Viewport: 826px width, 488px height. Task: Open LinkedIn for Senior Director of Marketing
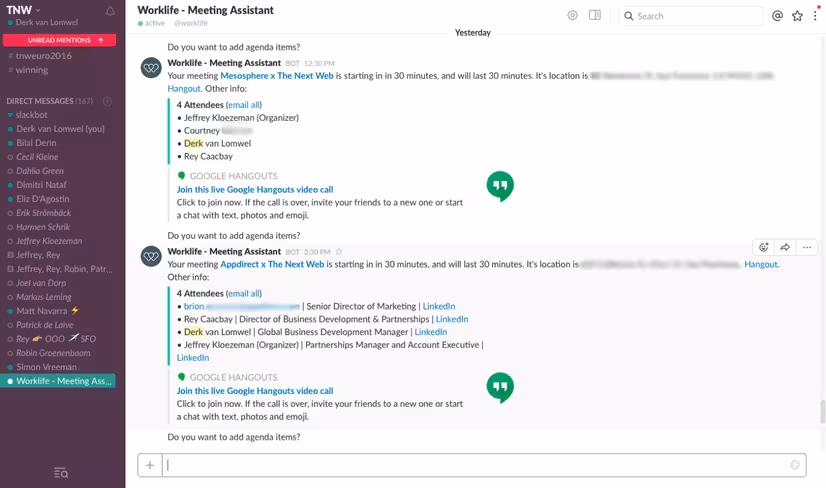coord(439,306)
